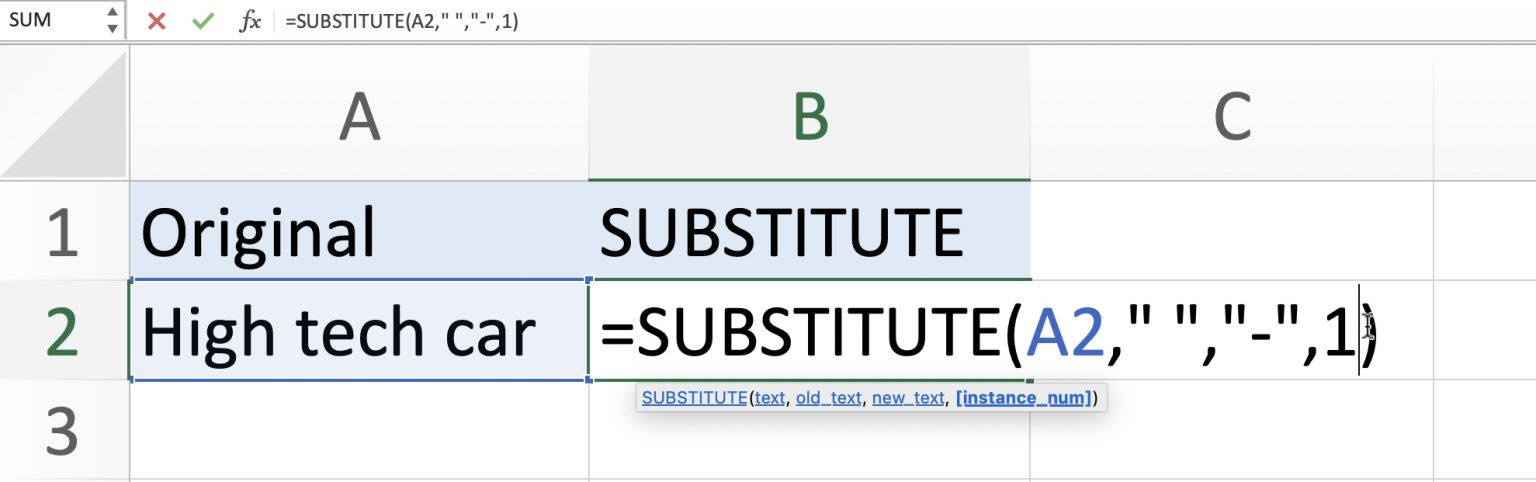Click the cell containing "High tech car"
The height and width of the screenshot is (482, 1536).
click(359, 331)
